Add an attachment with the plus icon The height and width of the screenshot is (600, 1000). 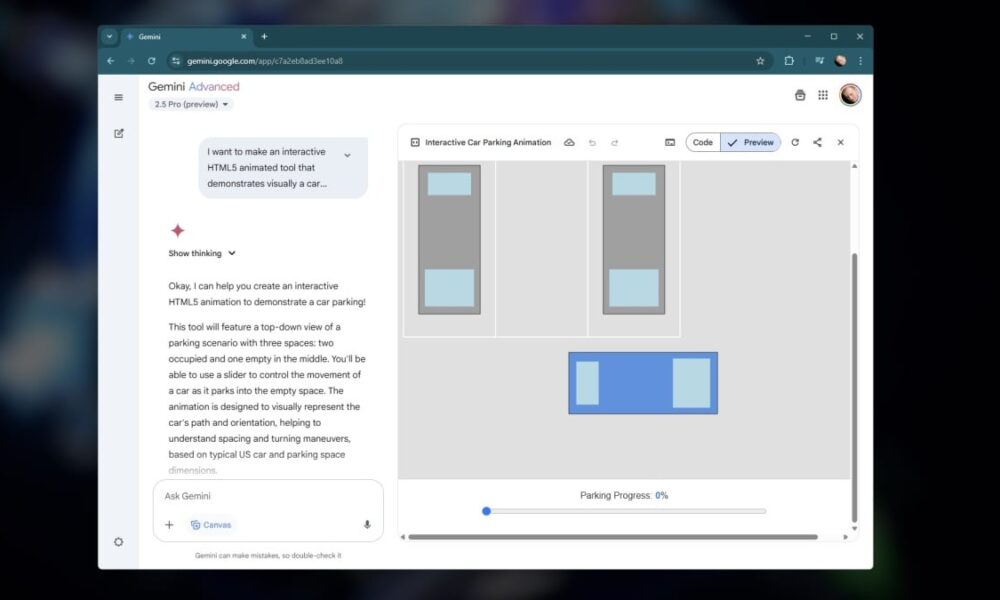pyautogui.click(x=169, y=525)
